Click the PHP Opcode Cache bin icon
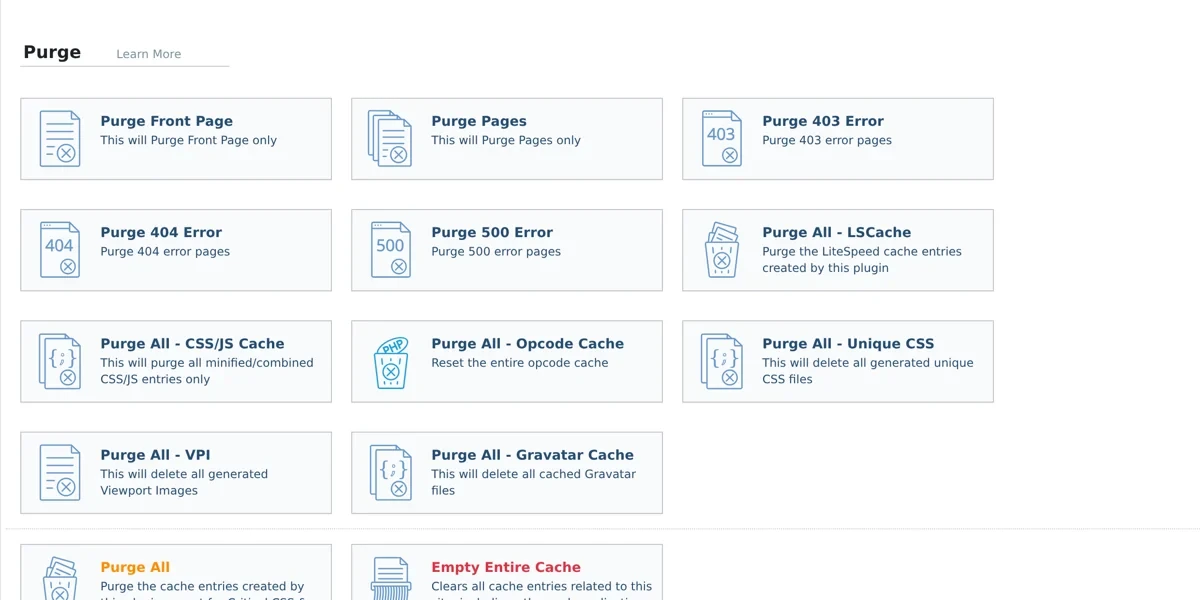The image size is (1200, 600). [x=391, y=362]
